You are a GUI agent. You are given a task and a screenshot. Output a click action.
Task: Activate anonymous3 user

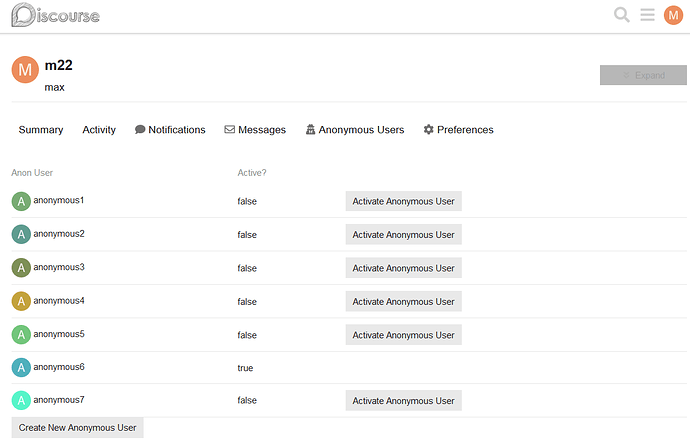click(404, 268)
